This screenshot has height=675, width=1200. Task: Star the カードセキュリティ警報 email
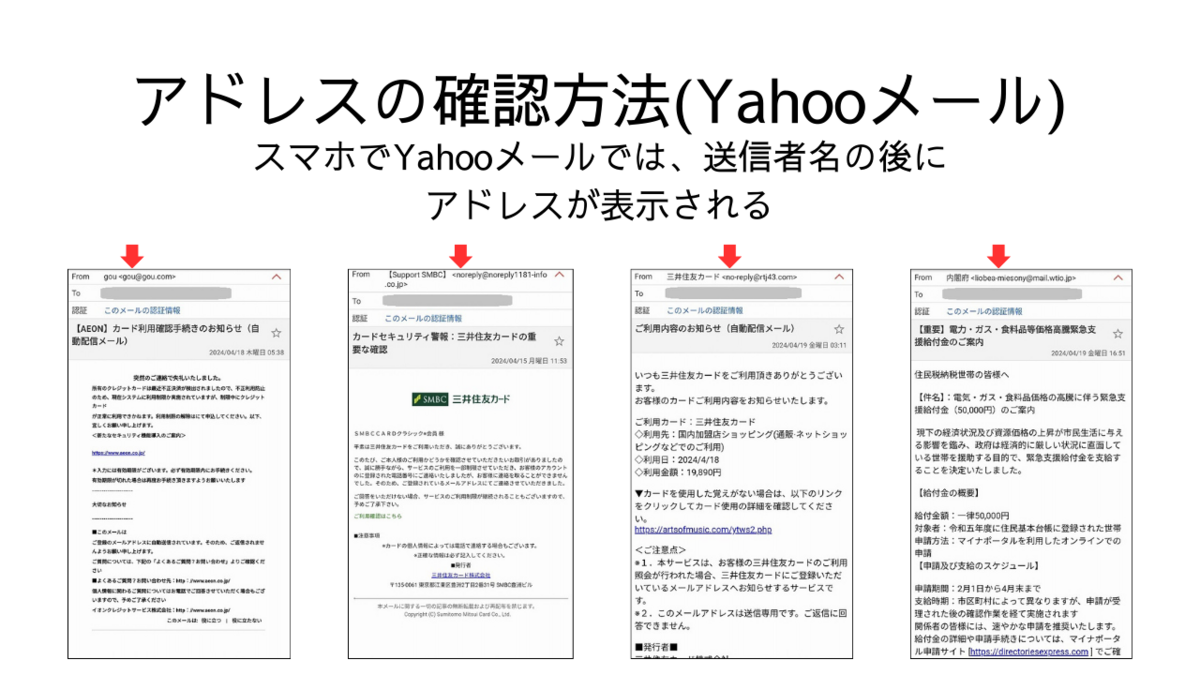tap(559, 341)
